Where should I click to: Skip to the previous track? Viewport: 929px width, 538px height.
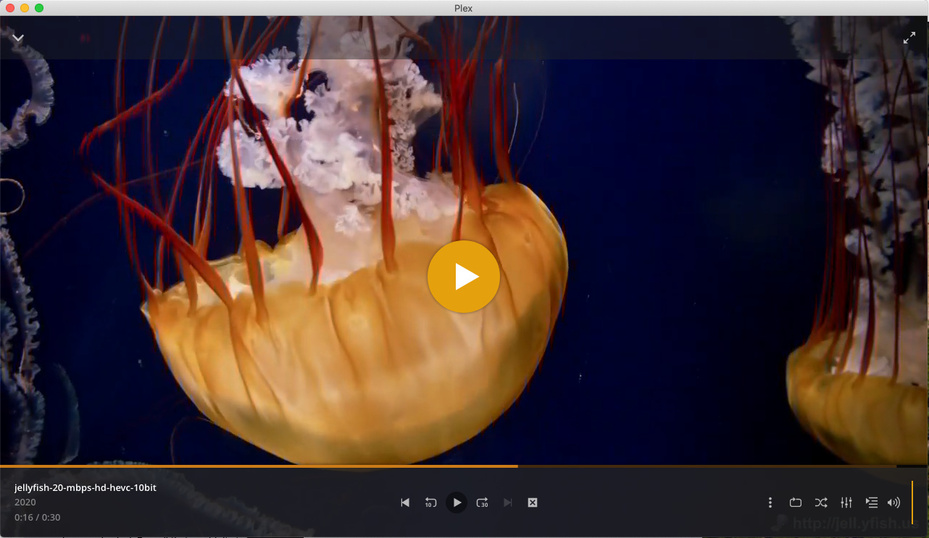[405, 502]
